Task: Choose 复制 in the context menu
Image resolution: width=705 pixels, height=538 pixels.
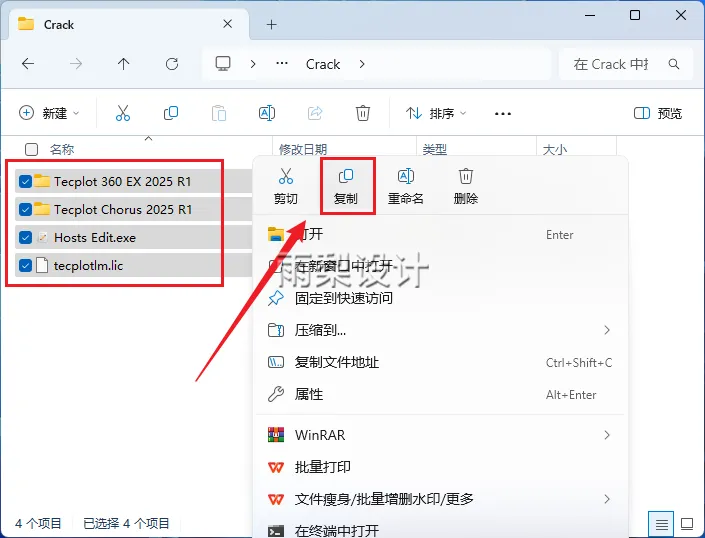Action: point(346,186)
